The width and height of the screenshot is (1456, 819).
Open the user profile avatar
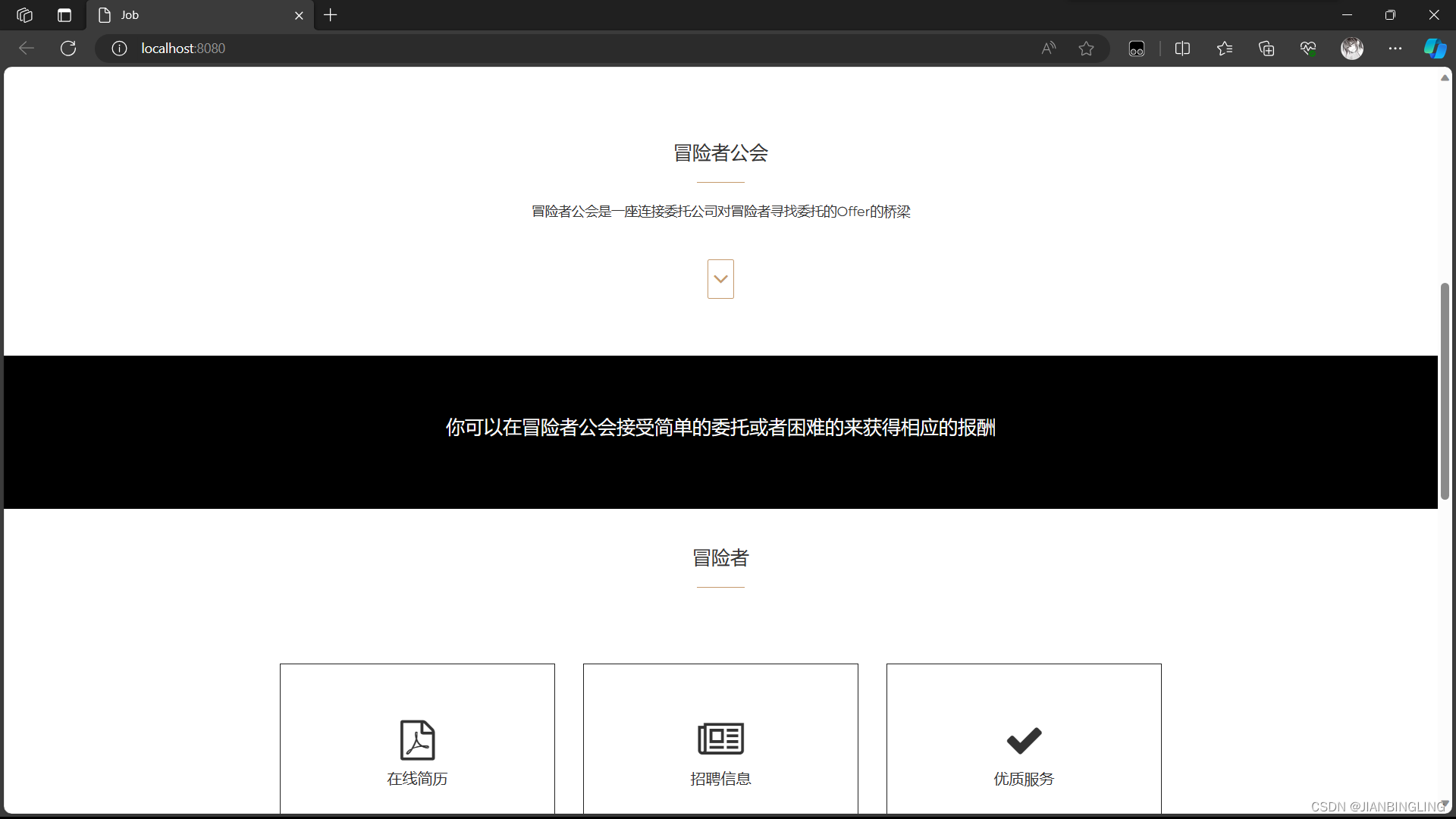click(x=1351, y=49)
